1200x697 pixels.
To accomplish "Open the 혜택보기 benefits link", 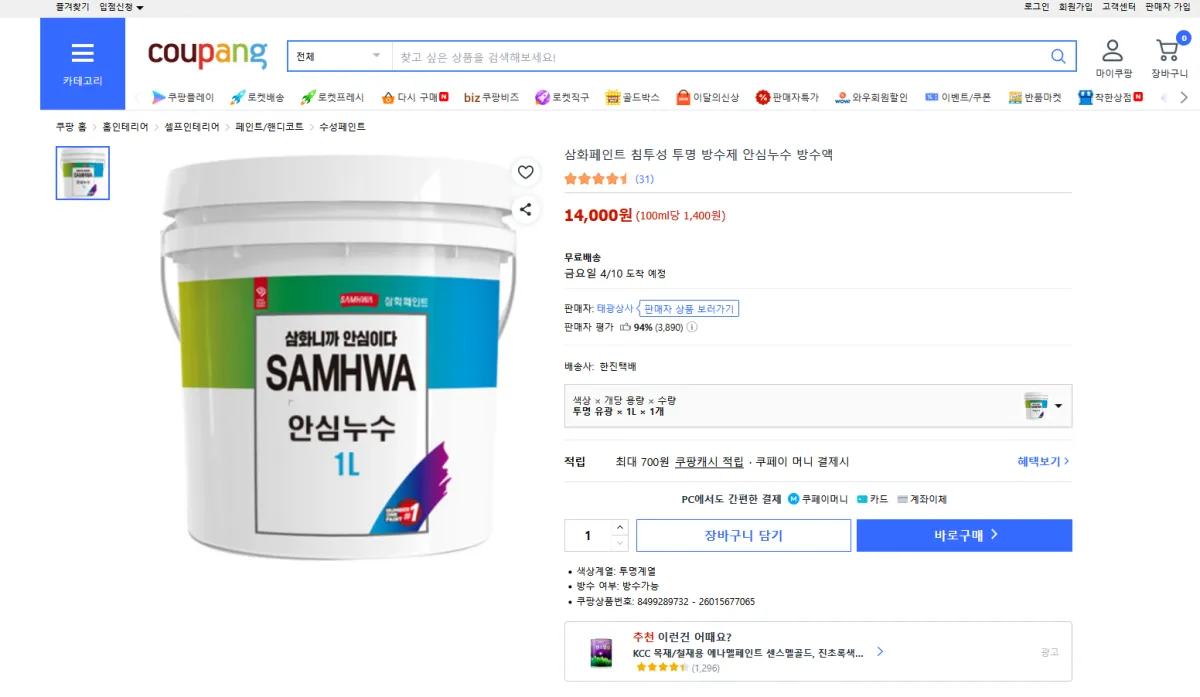I will (x=1043, y=462).
